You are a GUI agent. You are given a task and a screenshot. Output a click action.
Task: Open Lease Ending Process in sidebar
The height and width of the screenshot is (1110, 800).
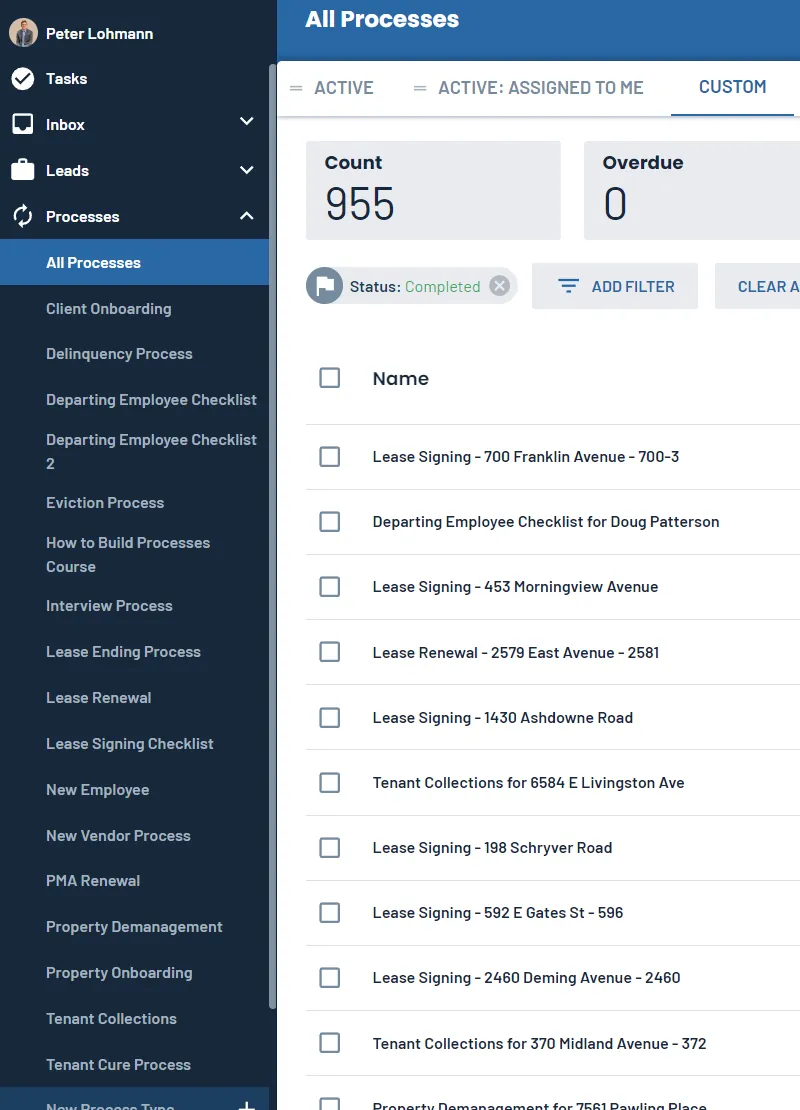point(123,652)
